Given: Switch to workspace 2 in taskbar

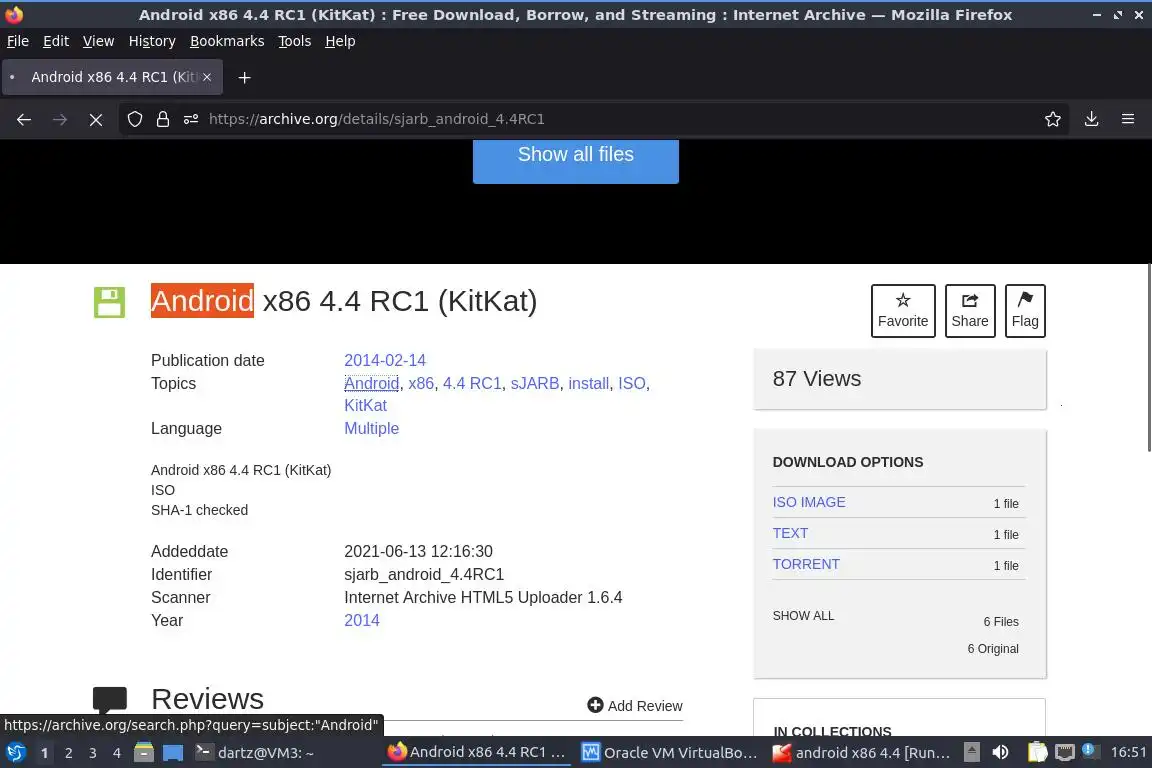Looking at the screenshot, I should (68, 753).
